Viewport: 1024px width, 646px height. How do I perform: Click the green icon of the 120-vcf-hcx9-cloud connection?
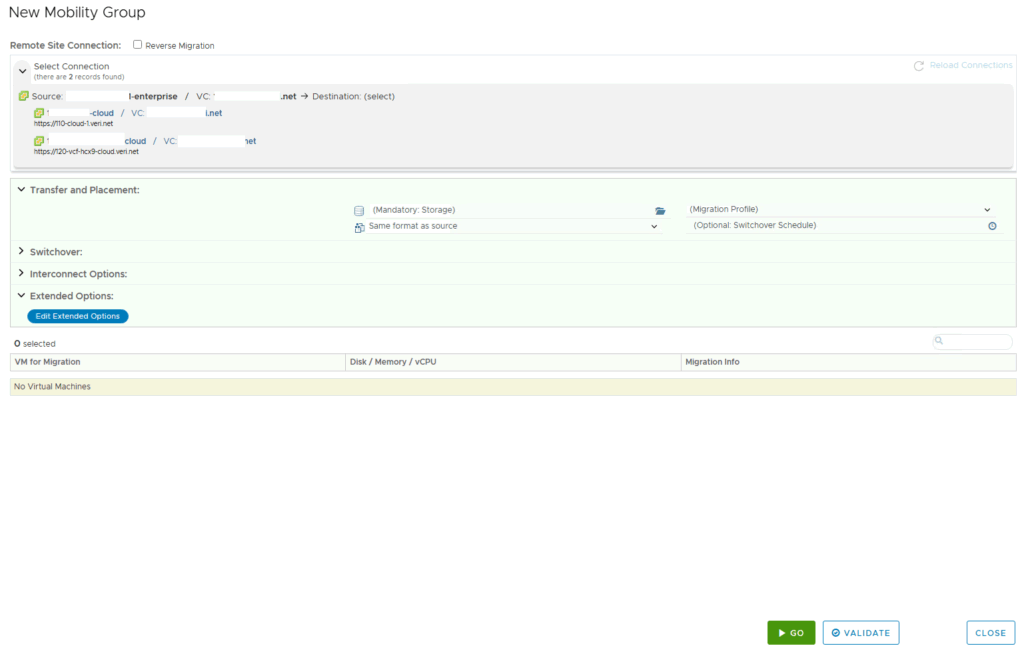(x=39, y=141)
